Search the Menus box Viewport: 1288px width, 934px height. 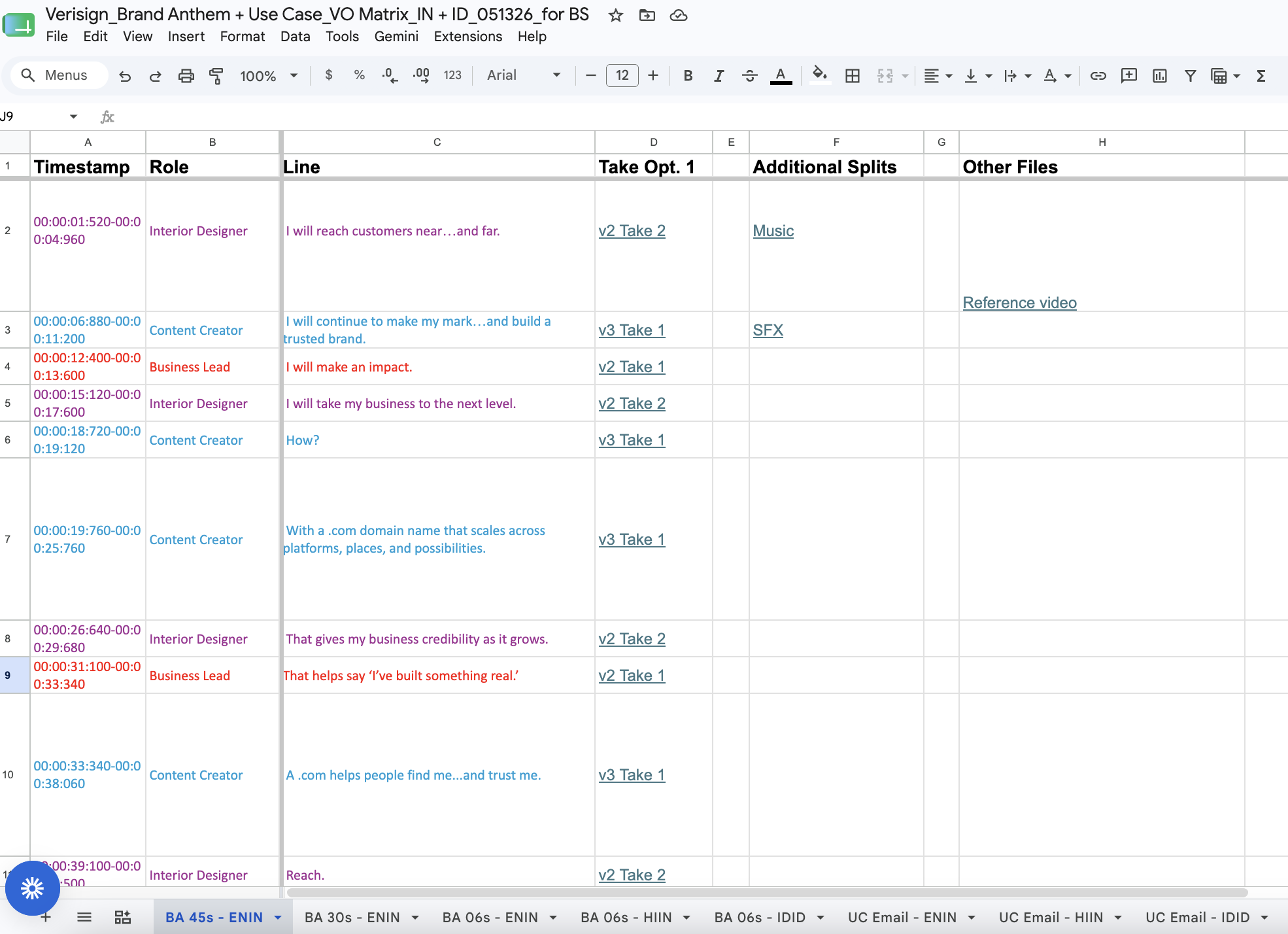coord(59,75)
